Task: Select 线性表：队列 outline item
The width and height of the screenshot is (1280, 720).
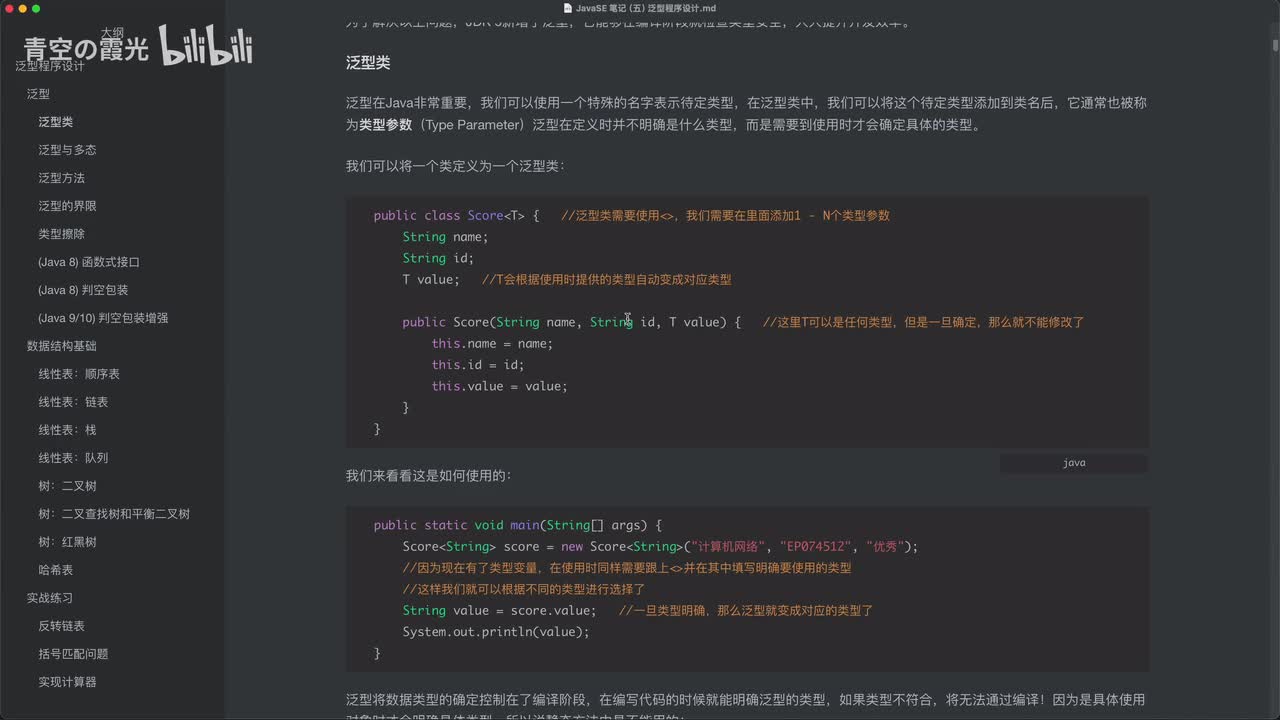Action: pyautogui.click(x=73, y=458)
